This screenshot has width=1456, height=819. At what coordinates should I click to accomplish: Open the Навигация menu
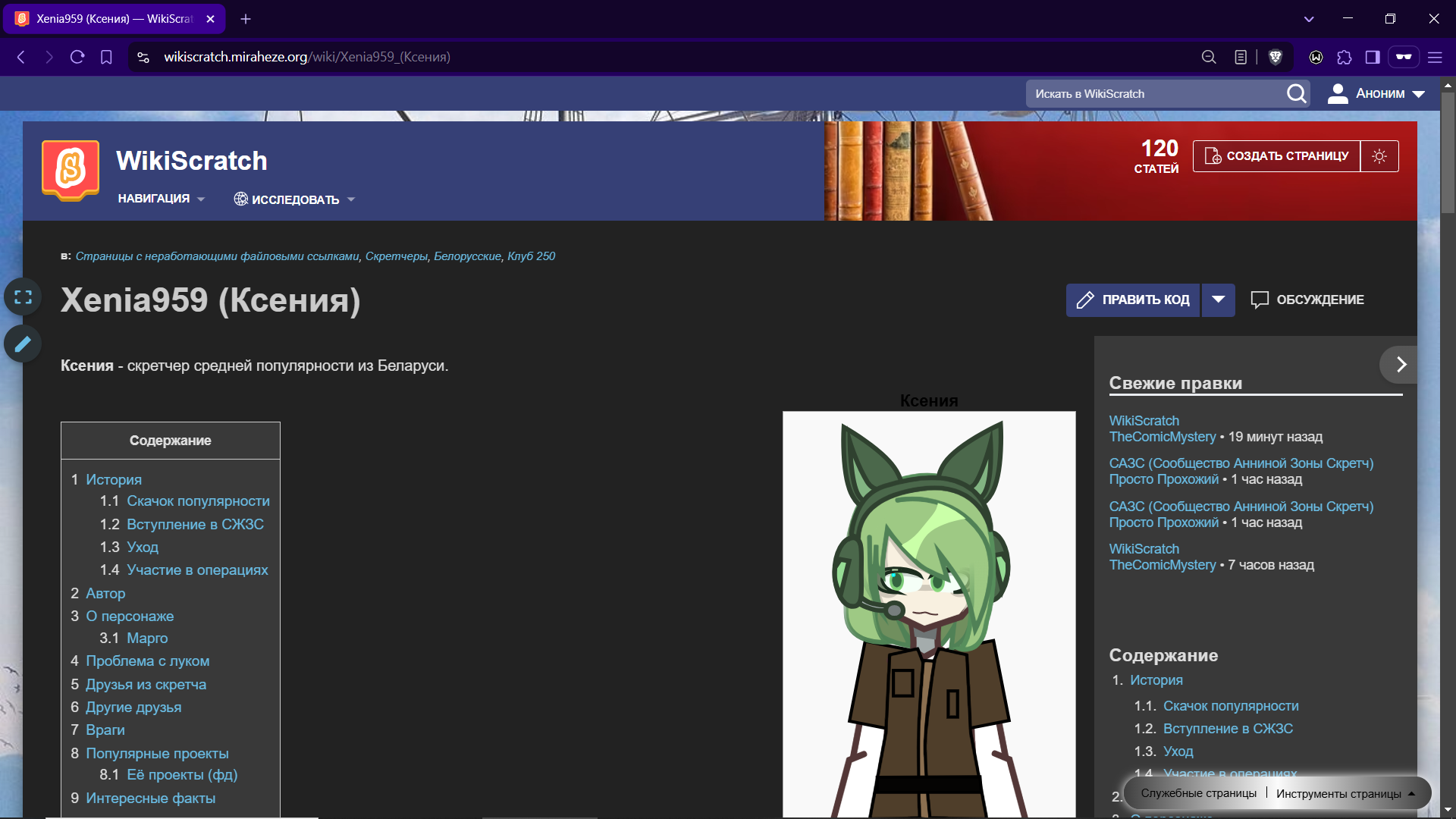point(161,199)
